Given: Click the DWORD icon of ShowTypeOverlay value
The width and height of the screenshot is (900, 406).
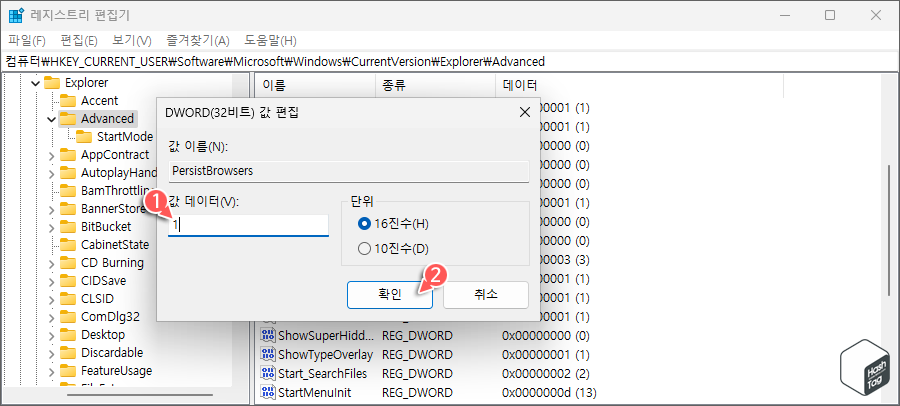Looking at the screenshot, I should point(268,354).
